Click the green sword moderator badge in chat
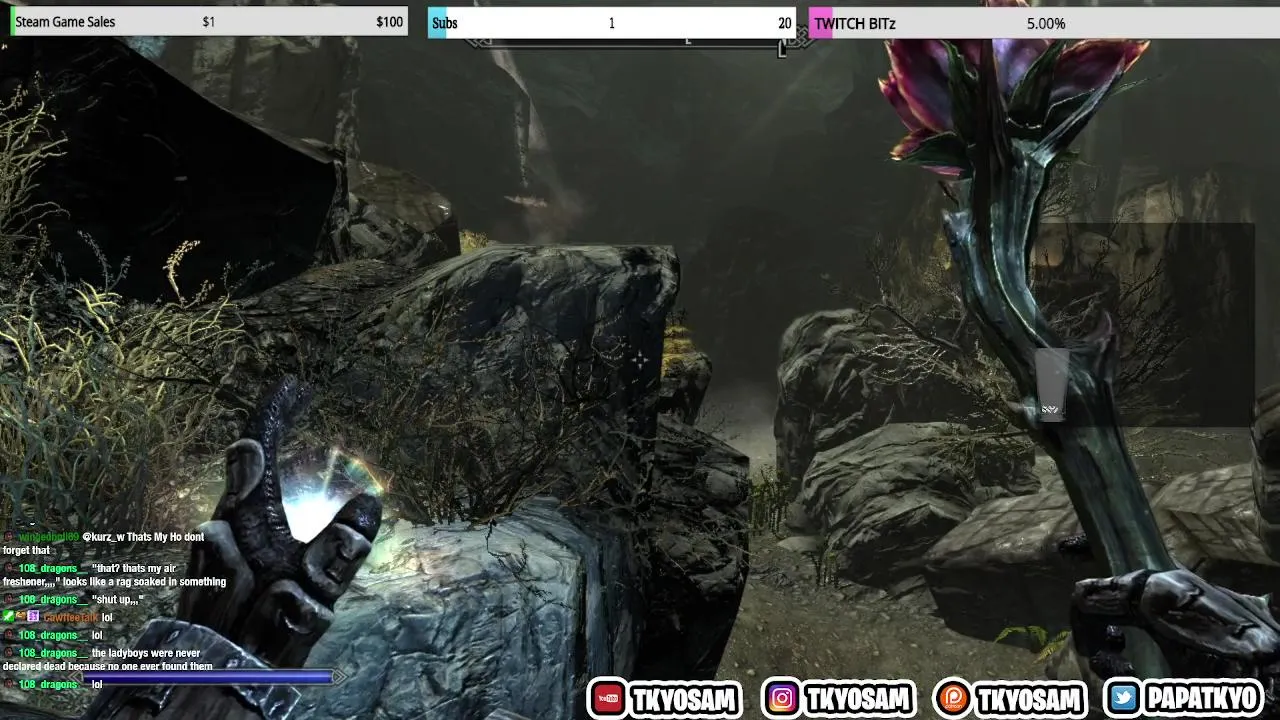1280x720 pixels. click(9, 617)
